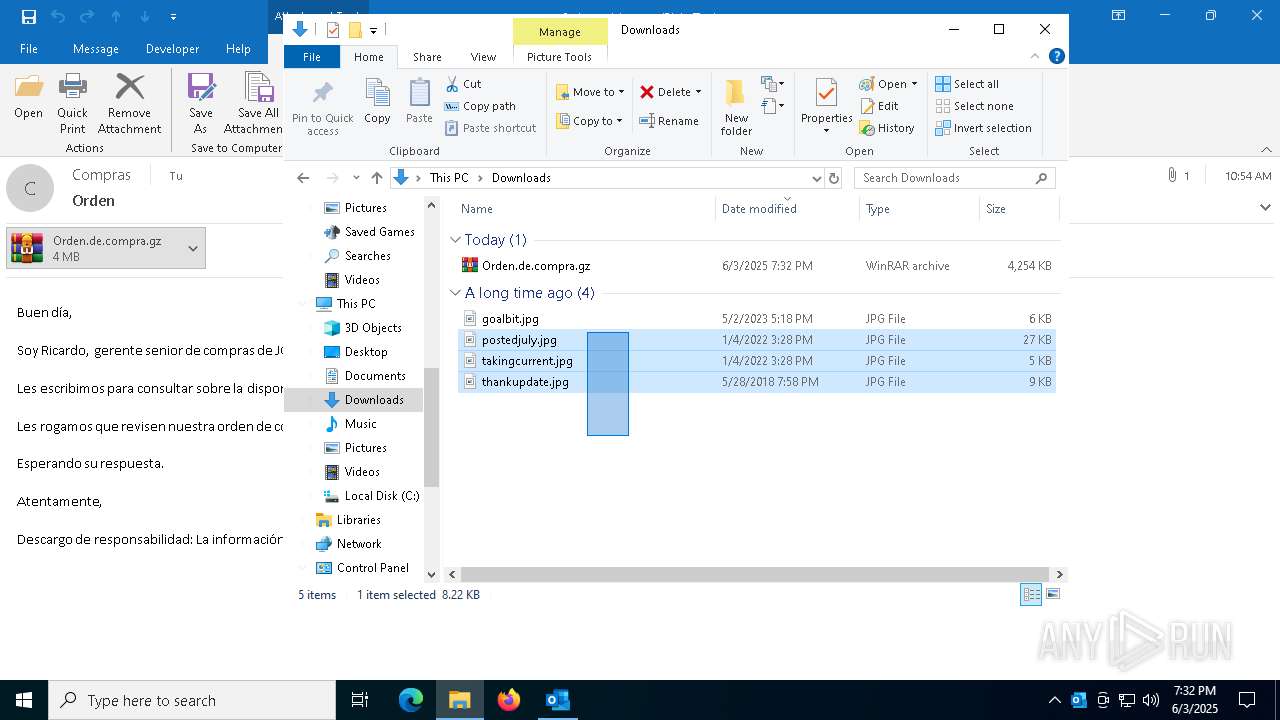The image size is (1280, 720).
Task: Switch to details view layout
Action: coord(1031,595)
